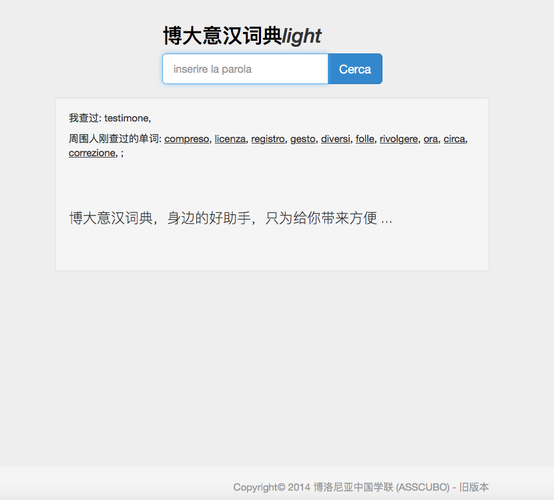Click 博洛尼亚中国学联 (ASSCUBO) in the footer
This screenshot has height=500, width=554.
pyautogui.click(x=382, y=487)
